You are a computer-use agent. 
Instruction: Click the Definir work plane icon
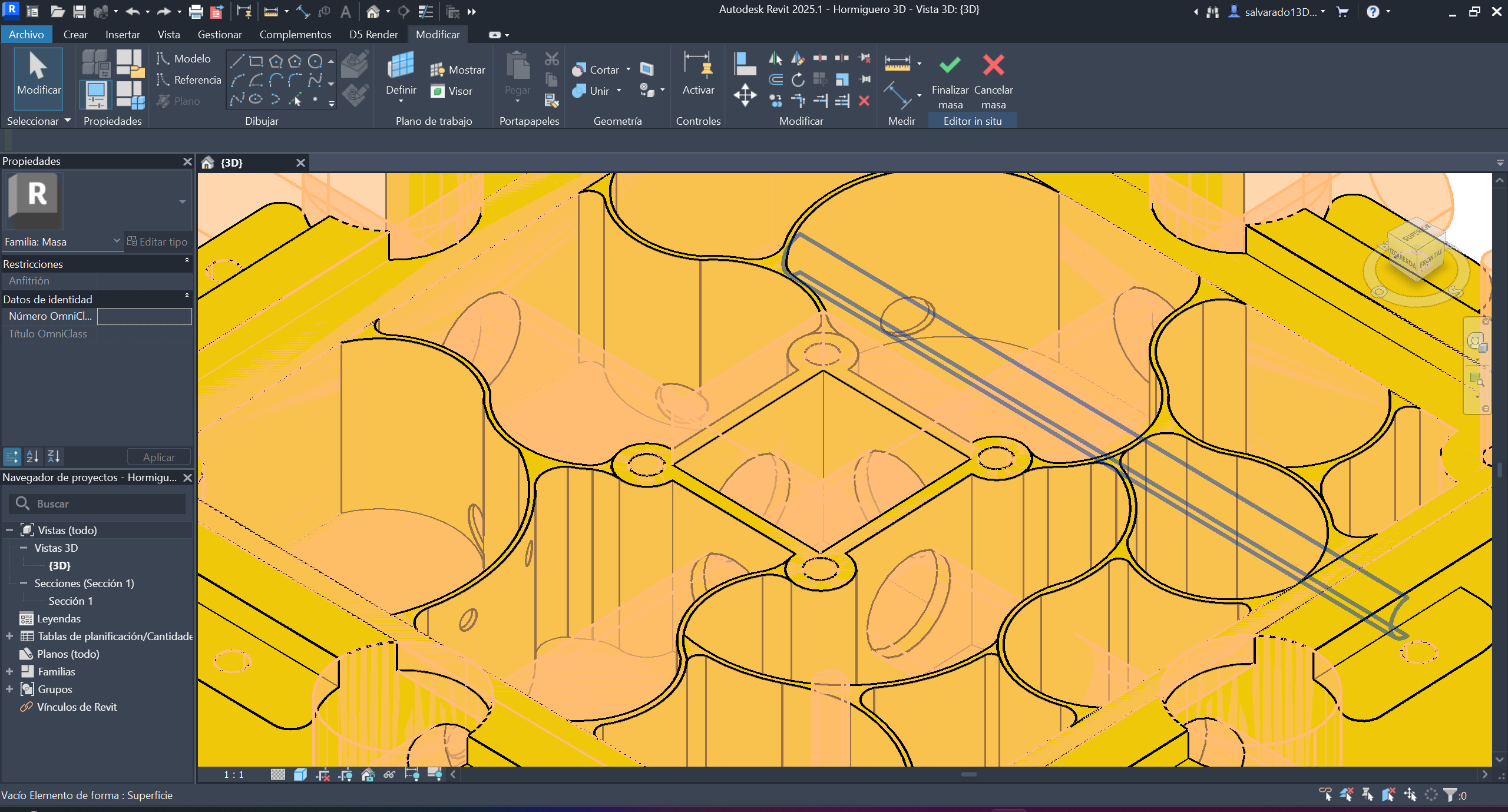tap(401, 65)
